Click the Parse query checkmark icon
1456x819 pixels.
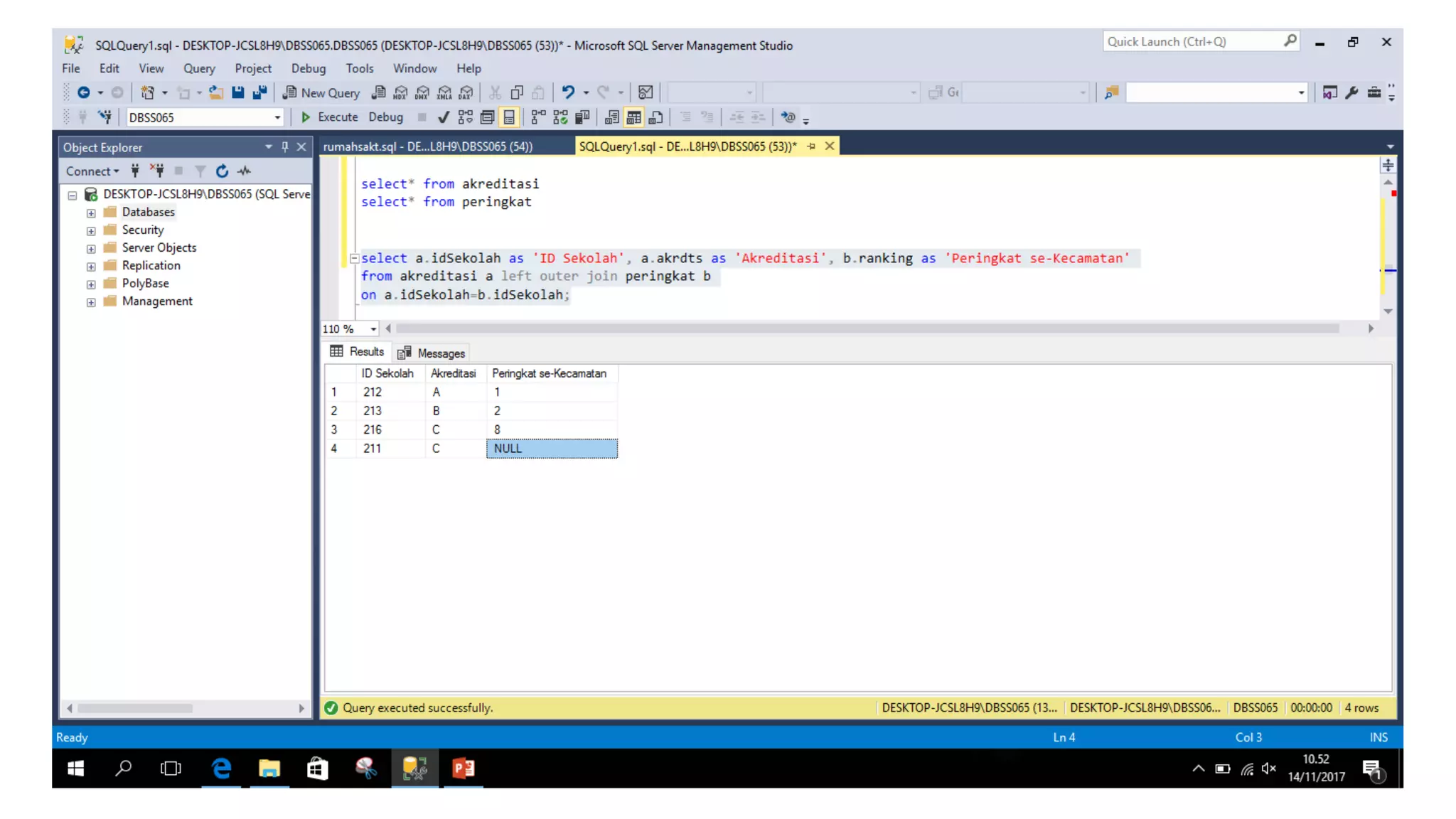(444, 117)
